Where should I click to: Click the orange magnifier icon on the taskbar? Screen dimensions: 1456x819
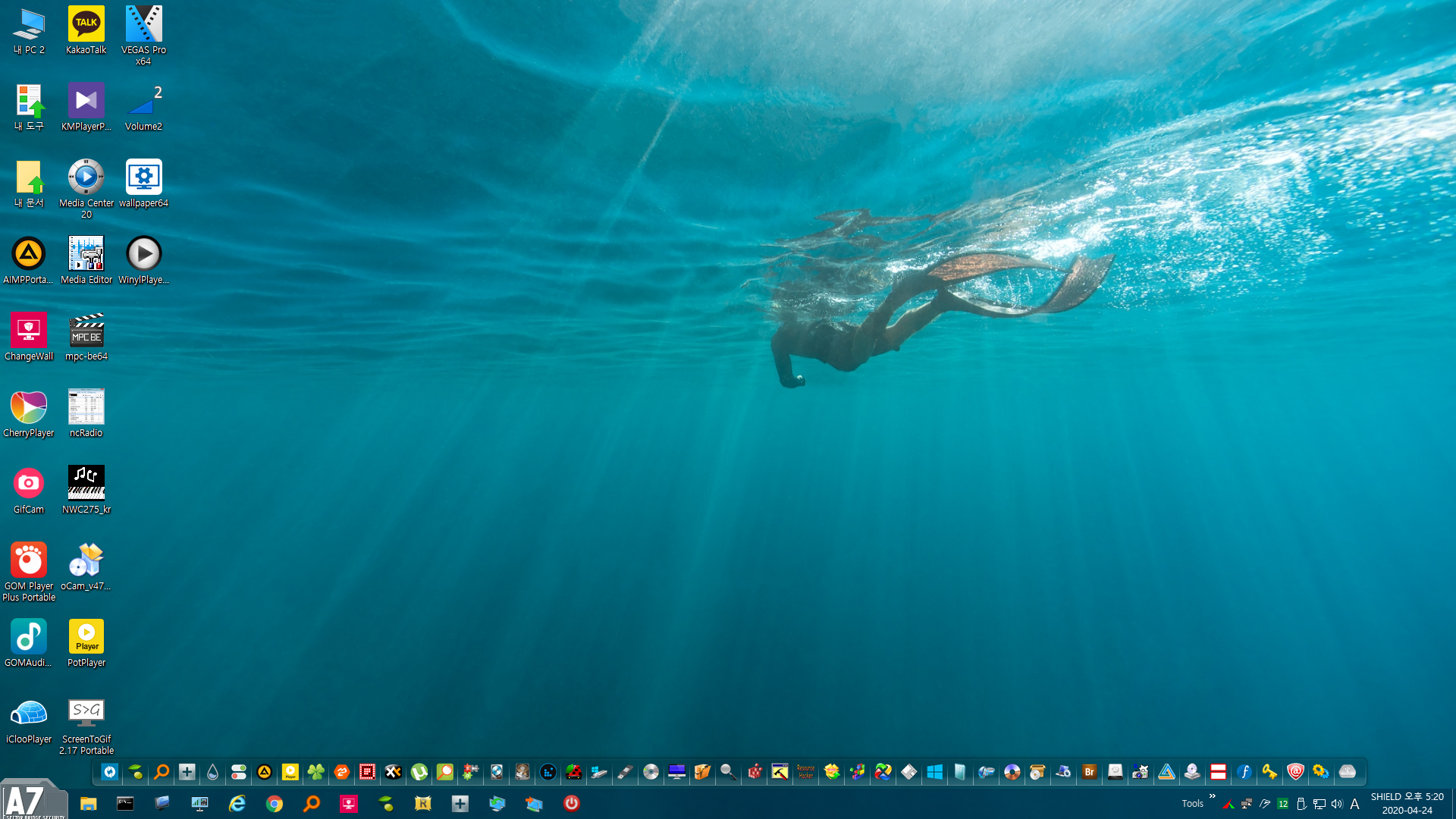click(311, 804)
